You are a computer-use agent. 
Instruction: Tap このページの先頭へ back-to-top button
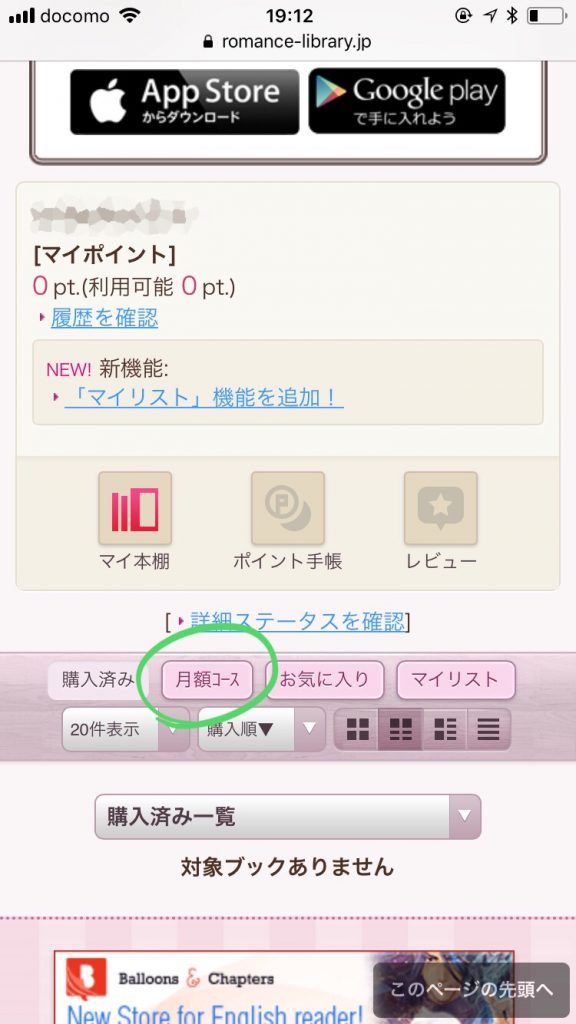[x=472, y=989]
